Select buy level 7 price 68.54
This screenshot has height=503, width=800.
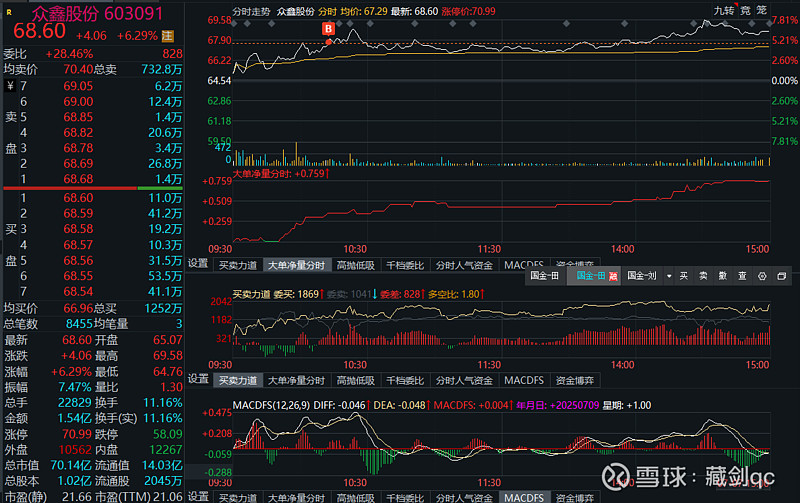point(78,292)
